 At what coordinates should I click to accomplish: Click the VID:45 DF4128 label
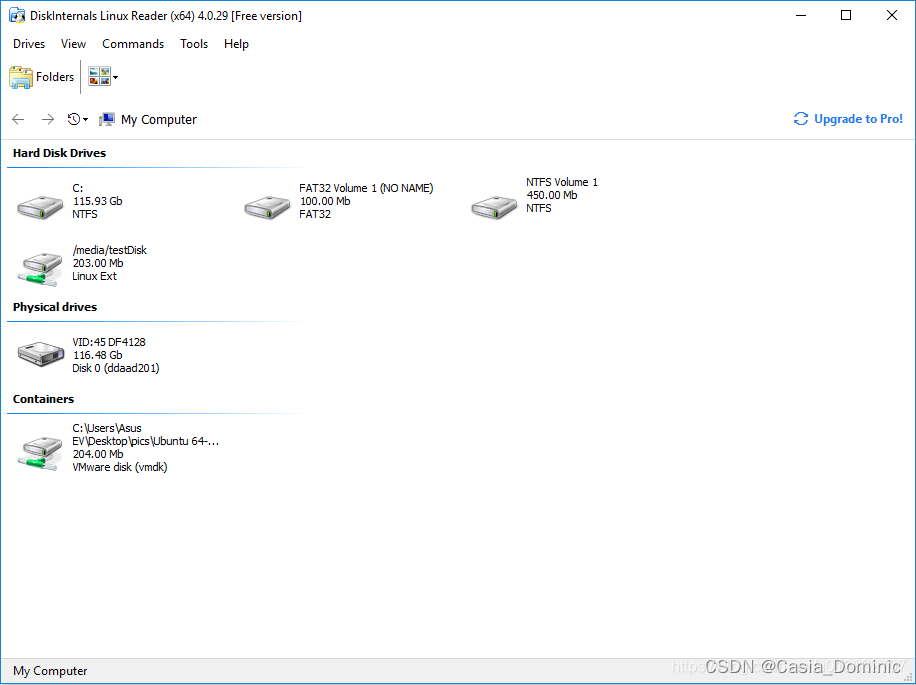[109, 342]
